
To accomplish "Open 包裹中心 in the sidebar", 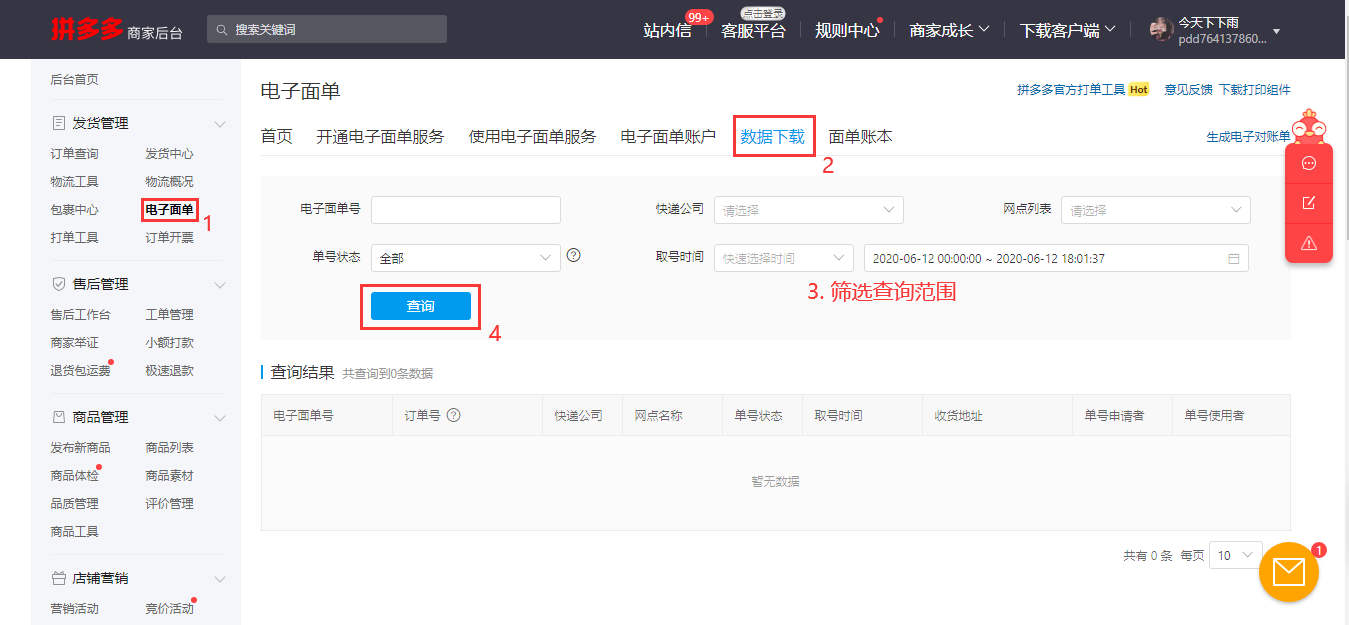I will coord(75,210).
